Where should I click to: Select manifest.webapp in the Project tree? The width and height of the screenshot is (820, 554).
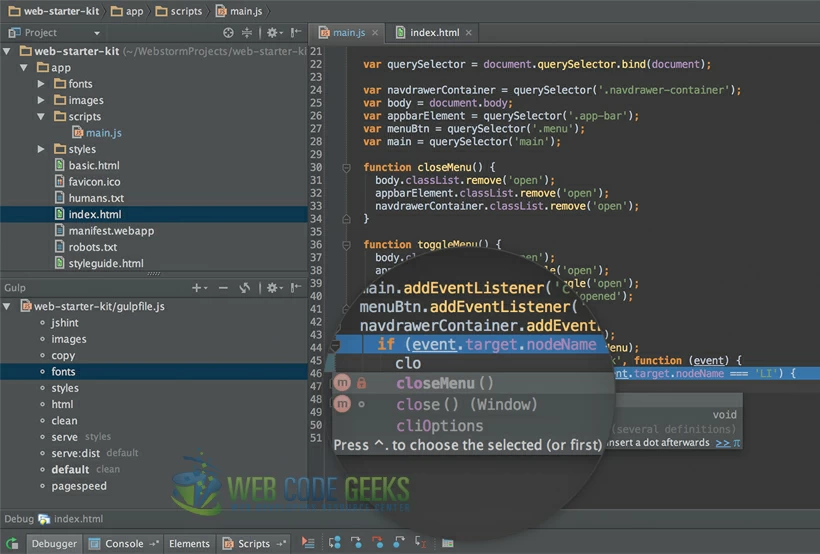point(105,231)
